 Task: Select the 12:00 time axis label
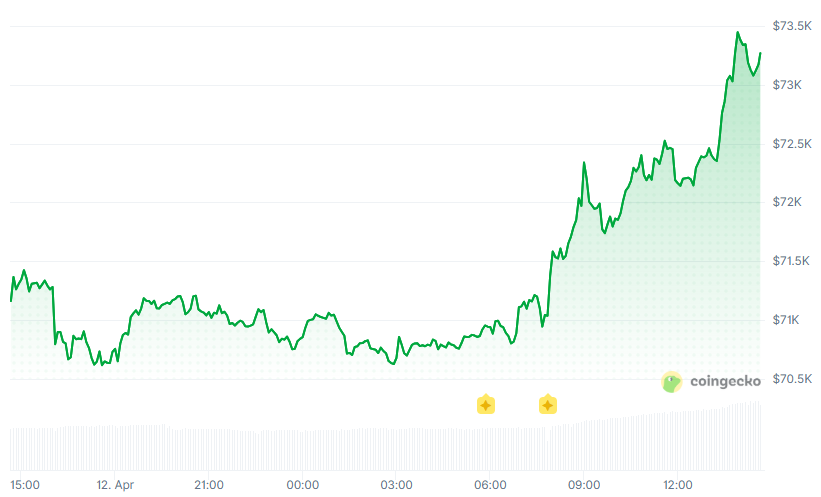coord(678,485)
